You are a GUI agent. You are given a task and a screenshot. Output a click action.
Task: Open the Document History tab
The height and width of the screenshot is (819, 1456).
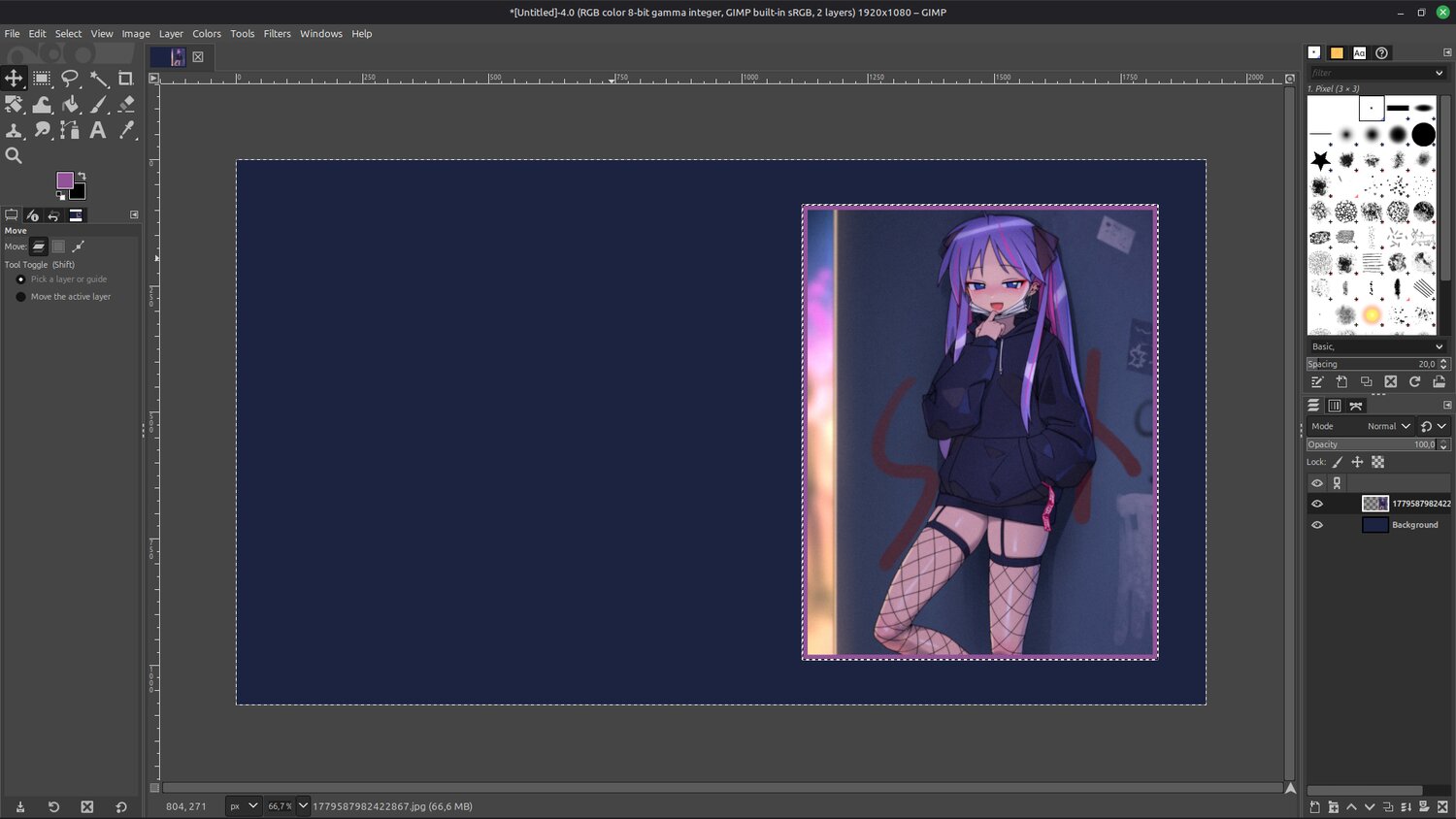coord(1381,52)
